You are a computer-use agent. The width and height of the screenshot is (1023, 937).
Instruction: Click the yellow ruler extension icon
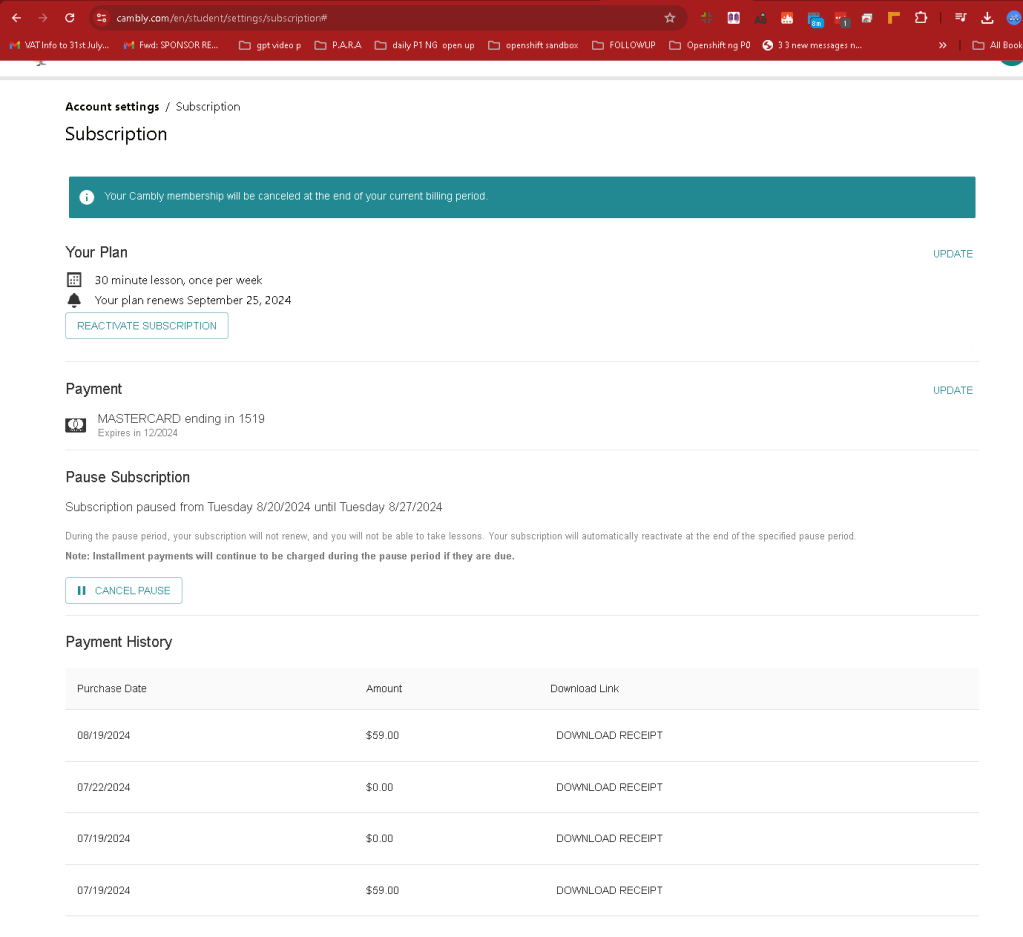pyautogui.click(x=894, y=18)
